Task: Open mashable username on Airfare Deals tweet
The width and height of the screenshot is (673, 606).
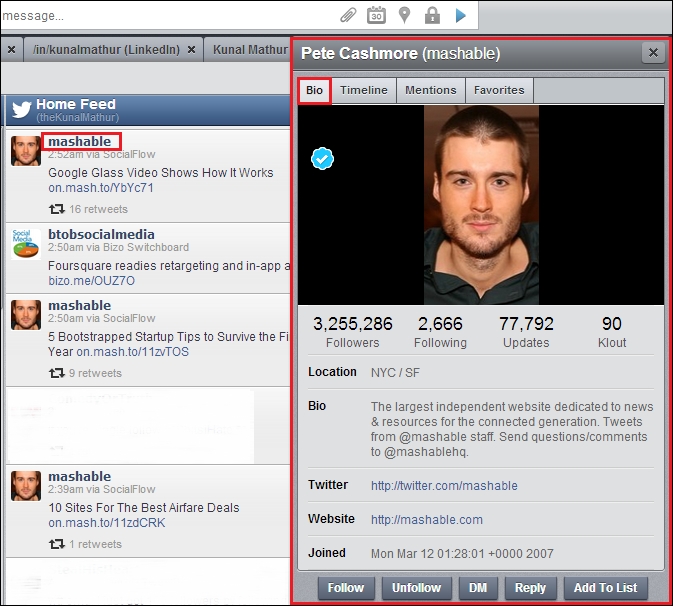Action: coord(80,476)
